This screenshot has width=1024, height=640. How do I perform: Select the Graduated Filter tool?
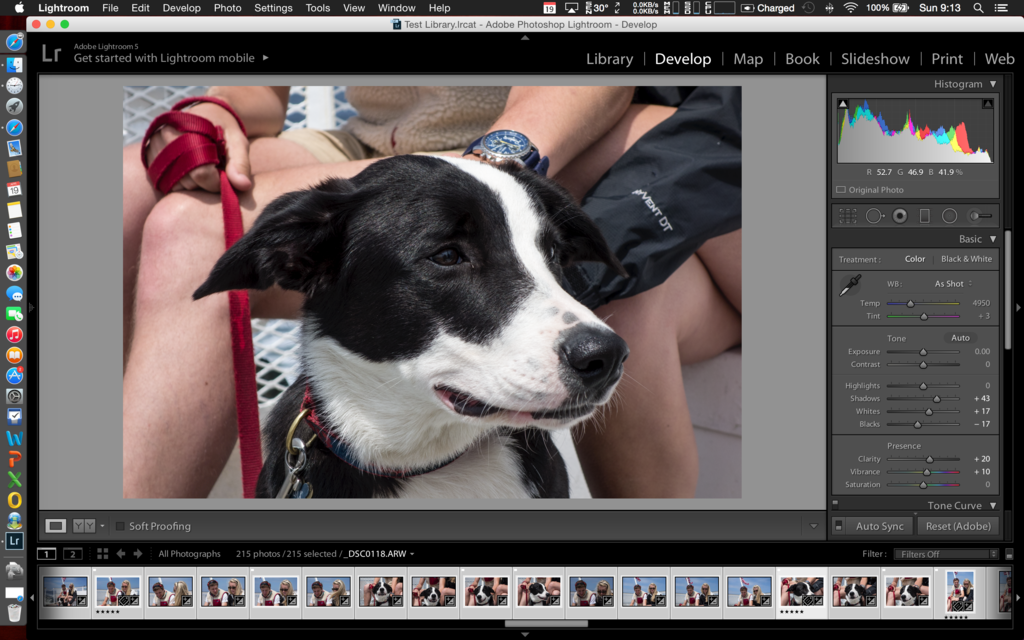[925, 216]
